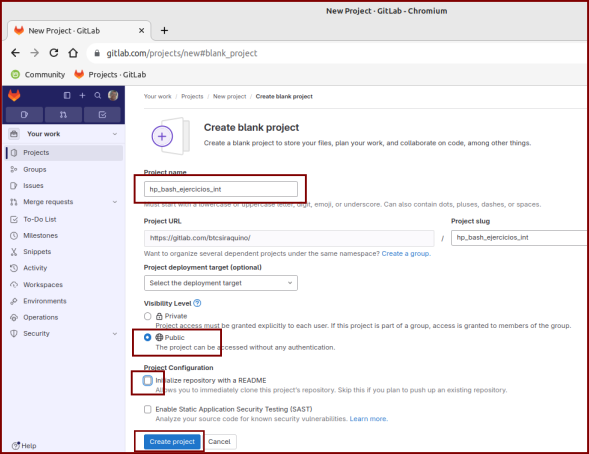Open the user avatar menu
Screen dimensions: 589x454
(113, 95)
